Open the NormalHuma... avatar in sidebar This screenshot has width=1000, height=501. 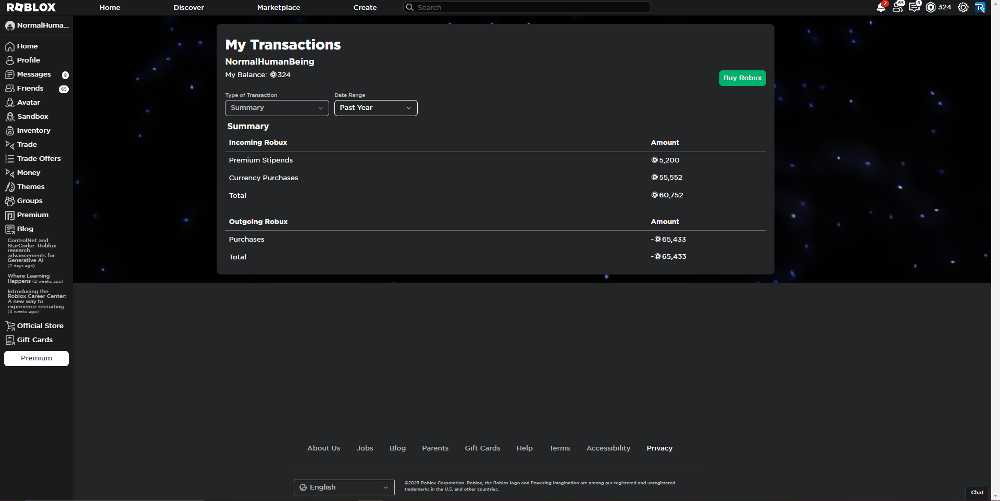click(x=10, y=25)
